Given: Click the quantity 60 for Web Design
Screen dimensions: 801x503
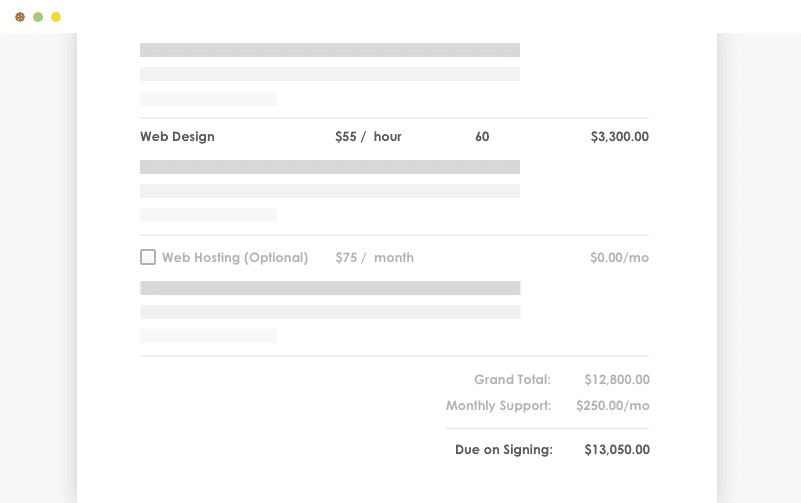Looking at the screenshot, I should (482, 136).
